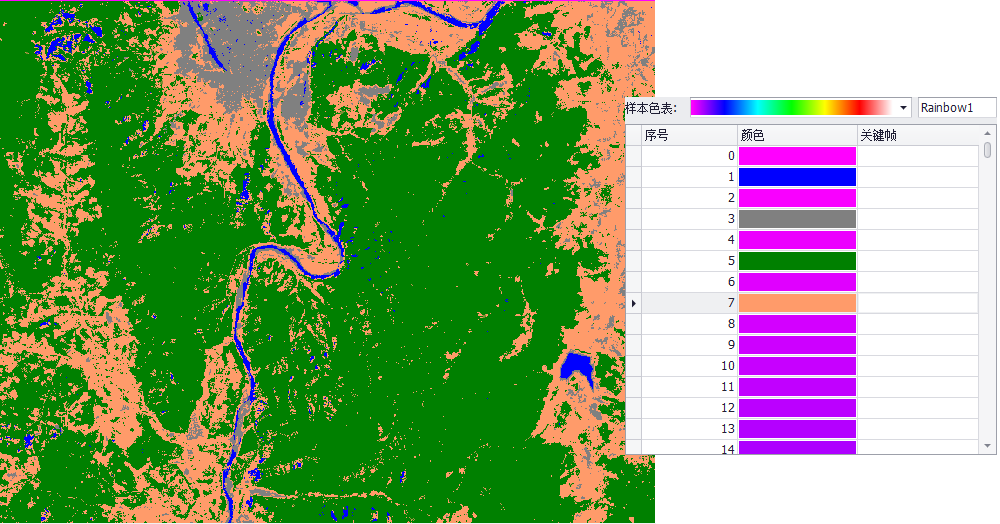Click the index cell showing number 12

tap(688, 408)
